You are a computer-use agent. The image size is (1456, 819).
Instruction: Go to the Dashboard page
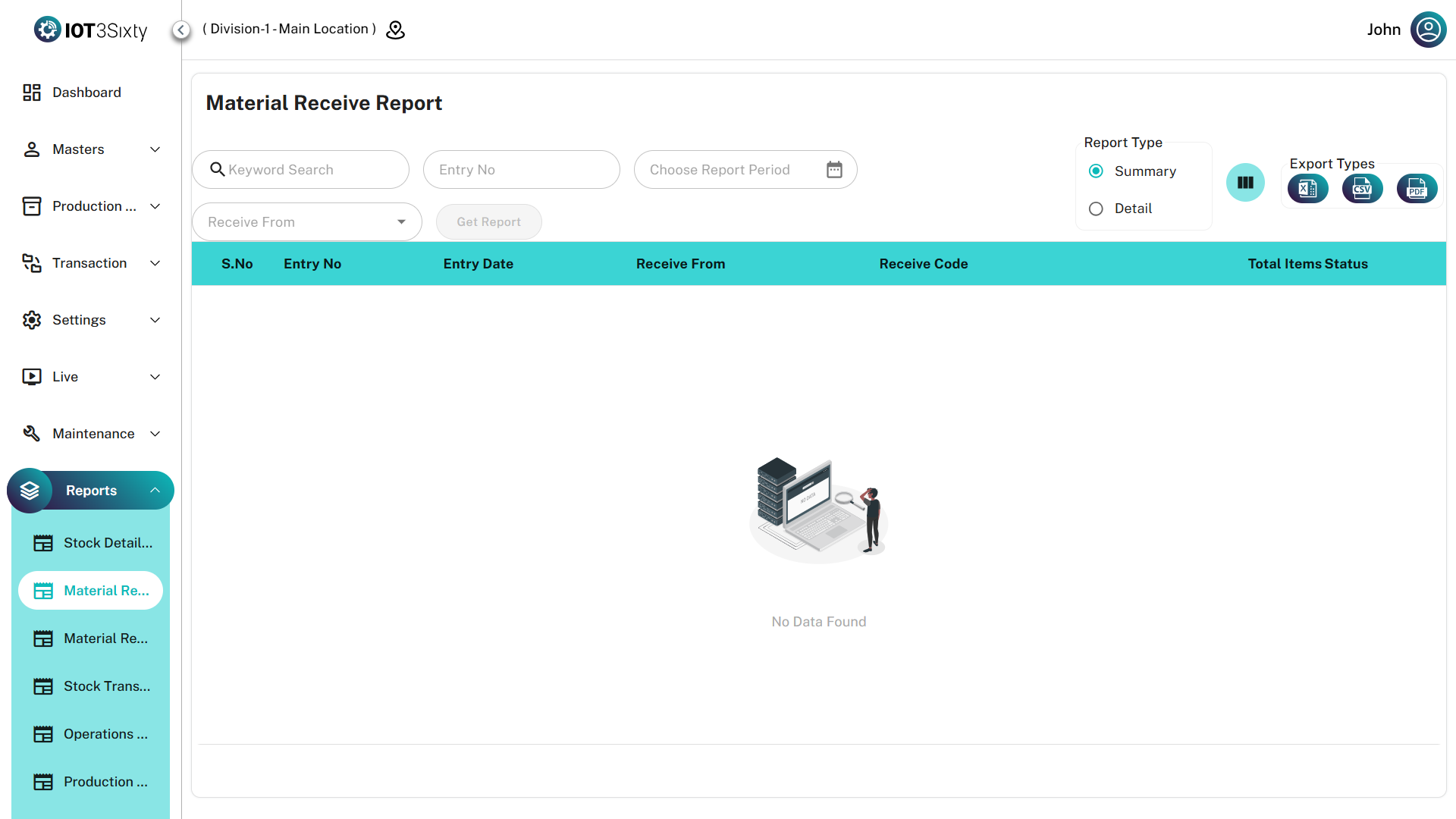point(86,93)
